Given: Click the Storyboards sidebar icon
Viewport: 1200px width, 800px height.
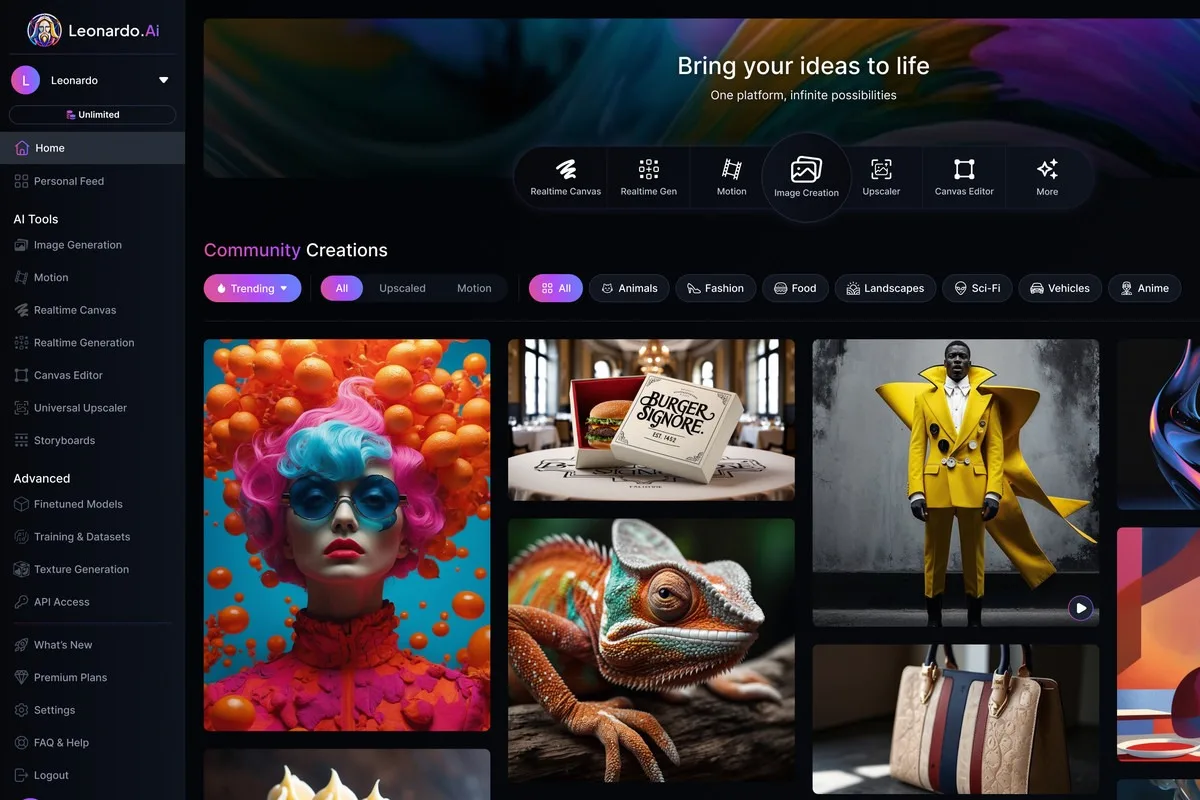Looking at the screenshot, I should pyautogui.click(x=22, y=440).
